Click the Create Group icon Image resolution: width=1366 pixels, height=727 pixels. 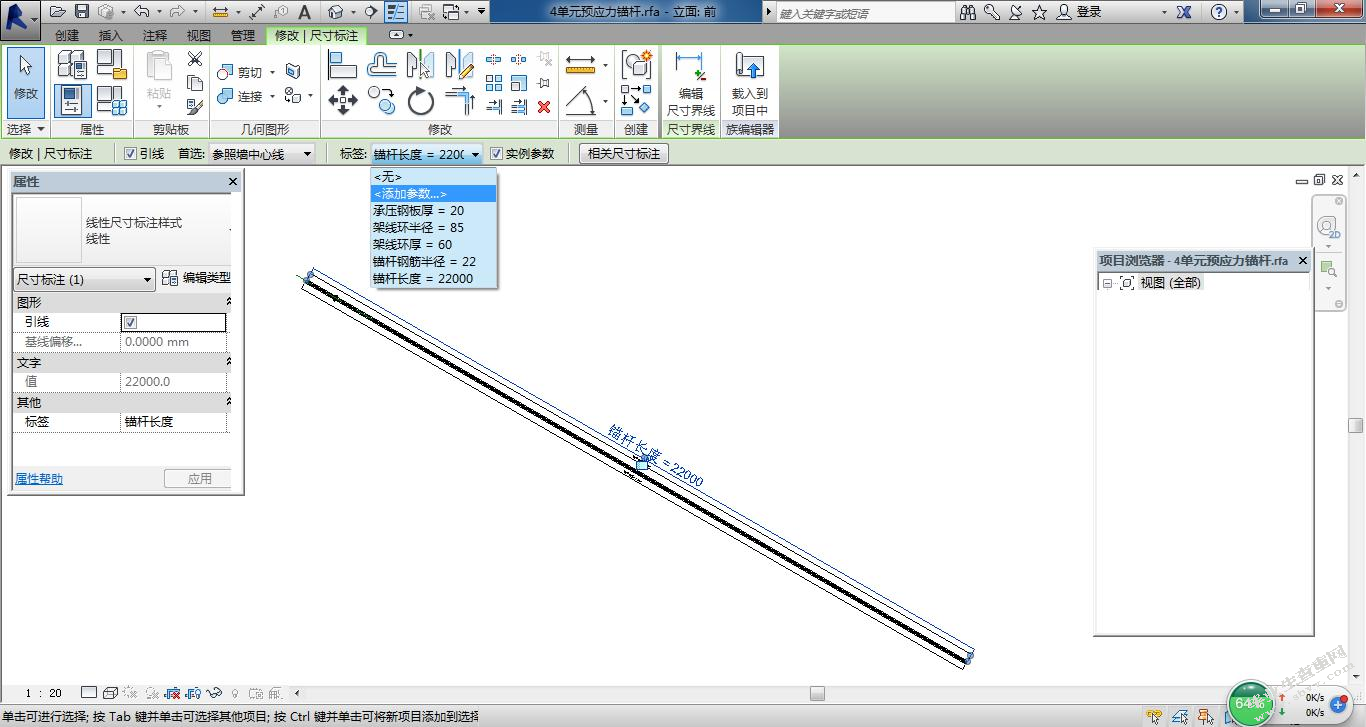tap(636, 64)
